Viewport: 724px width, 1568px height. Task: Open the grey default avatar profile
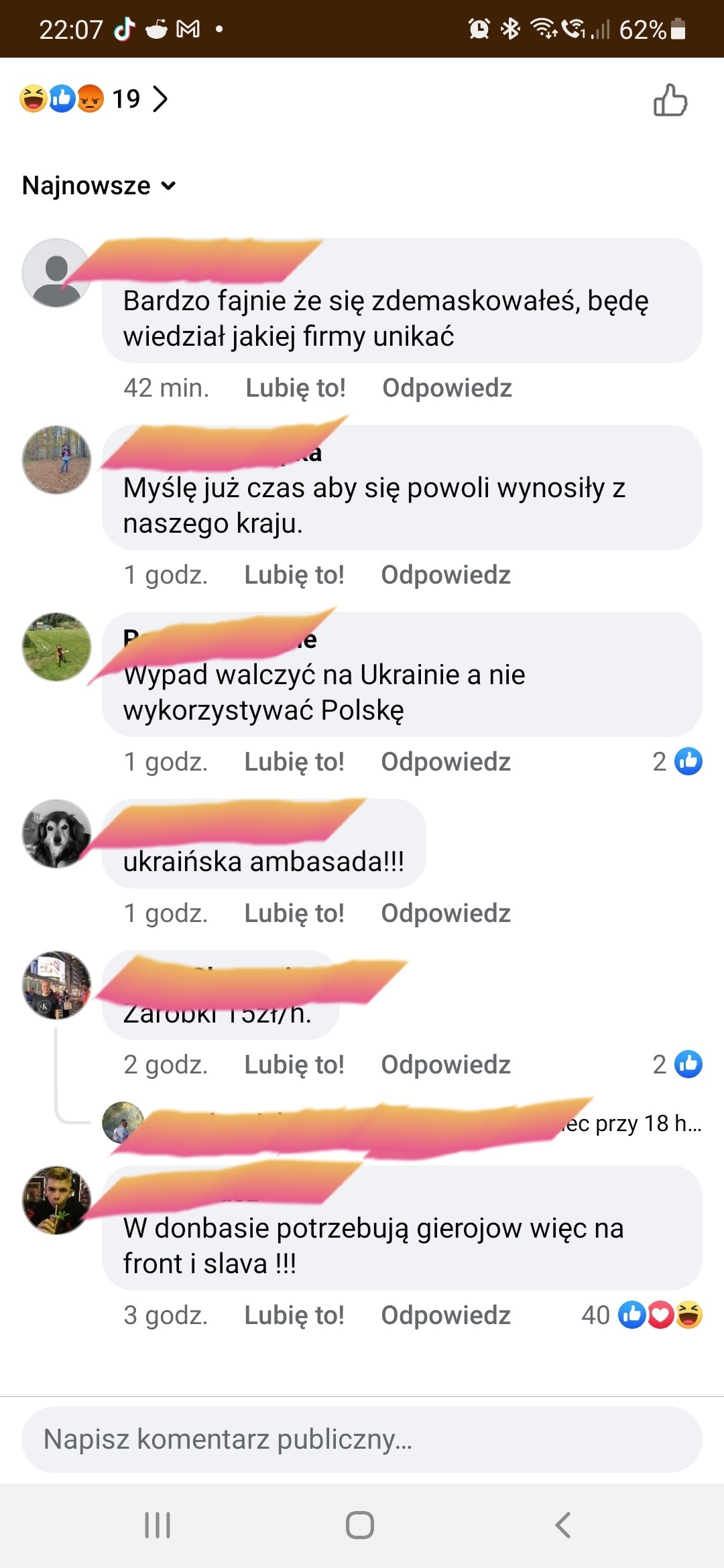pos(56,273)
